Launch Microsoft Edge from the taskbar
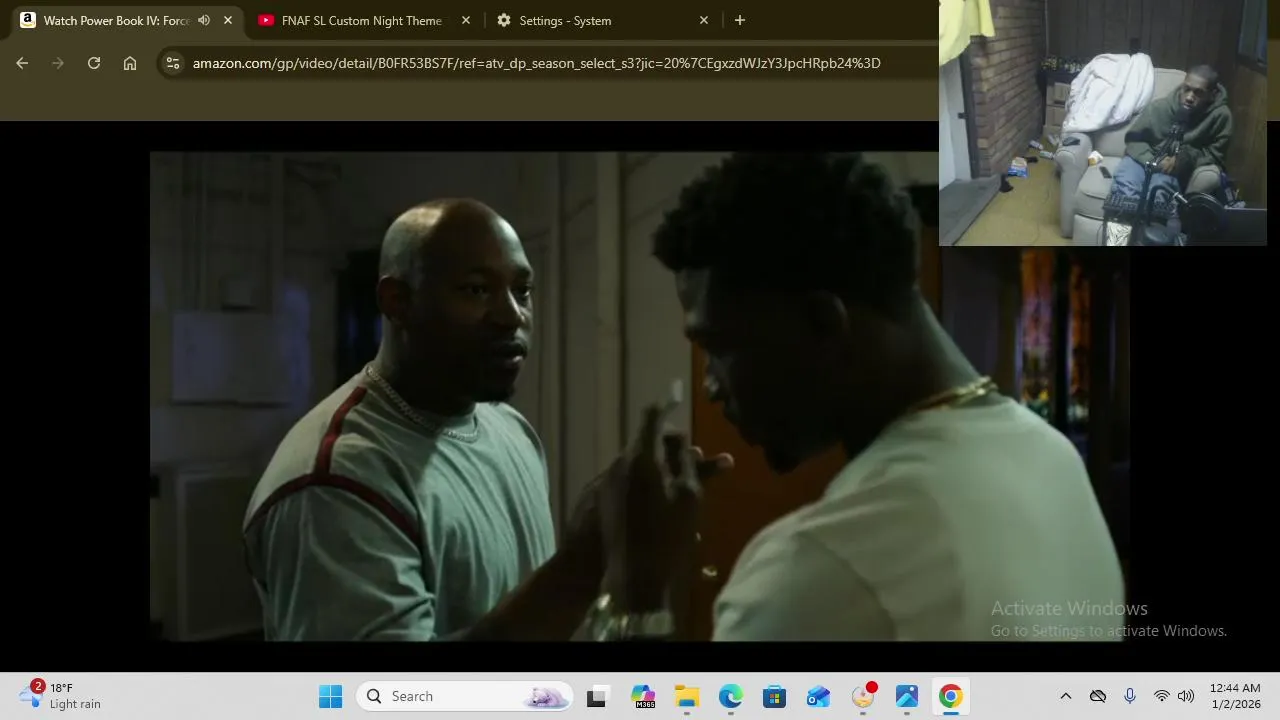The image size is (1280, 720). [x=730, y=696]
